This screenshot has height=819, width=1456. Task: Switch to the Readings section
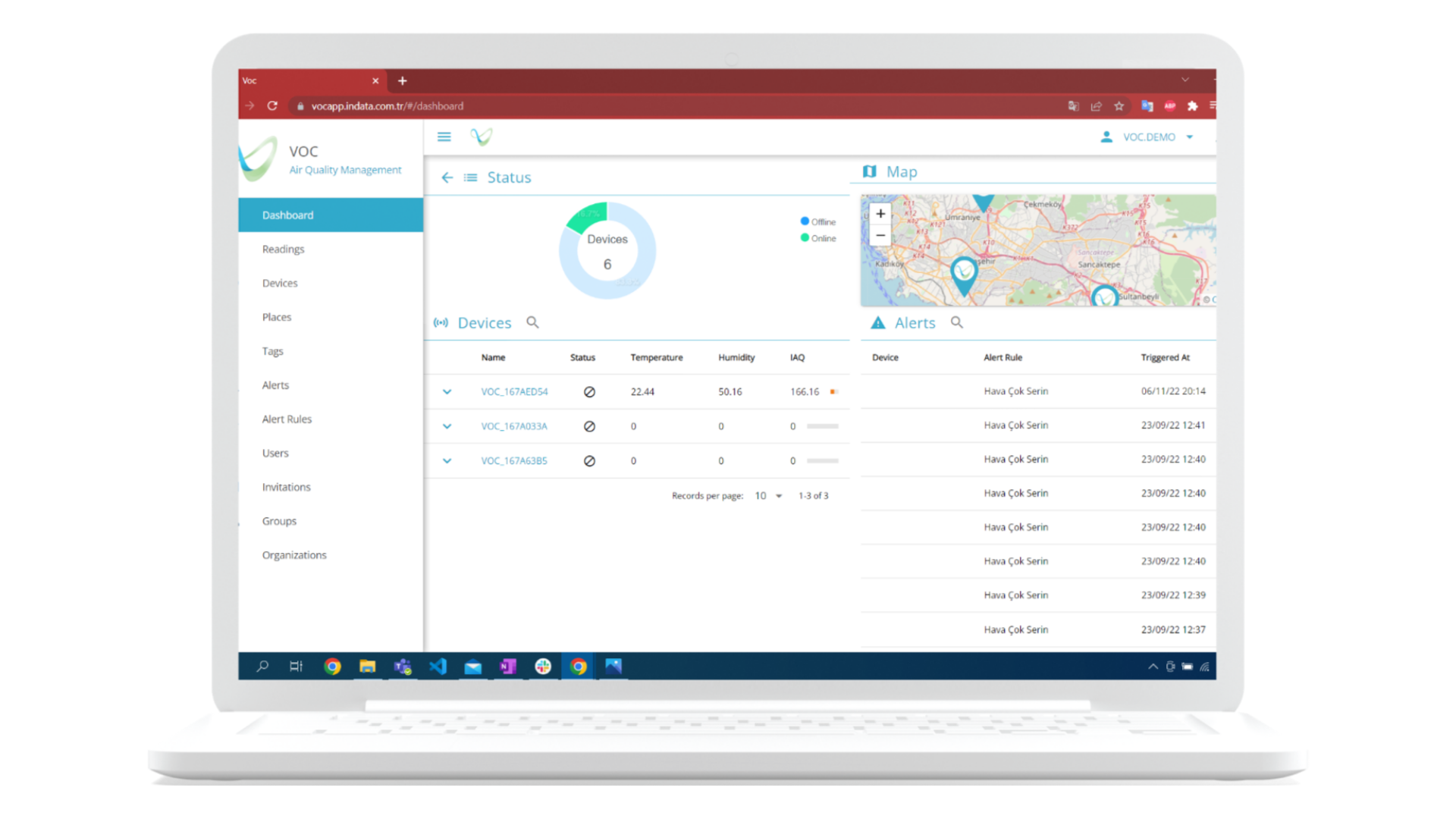283,249
